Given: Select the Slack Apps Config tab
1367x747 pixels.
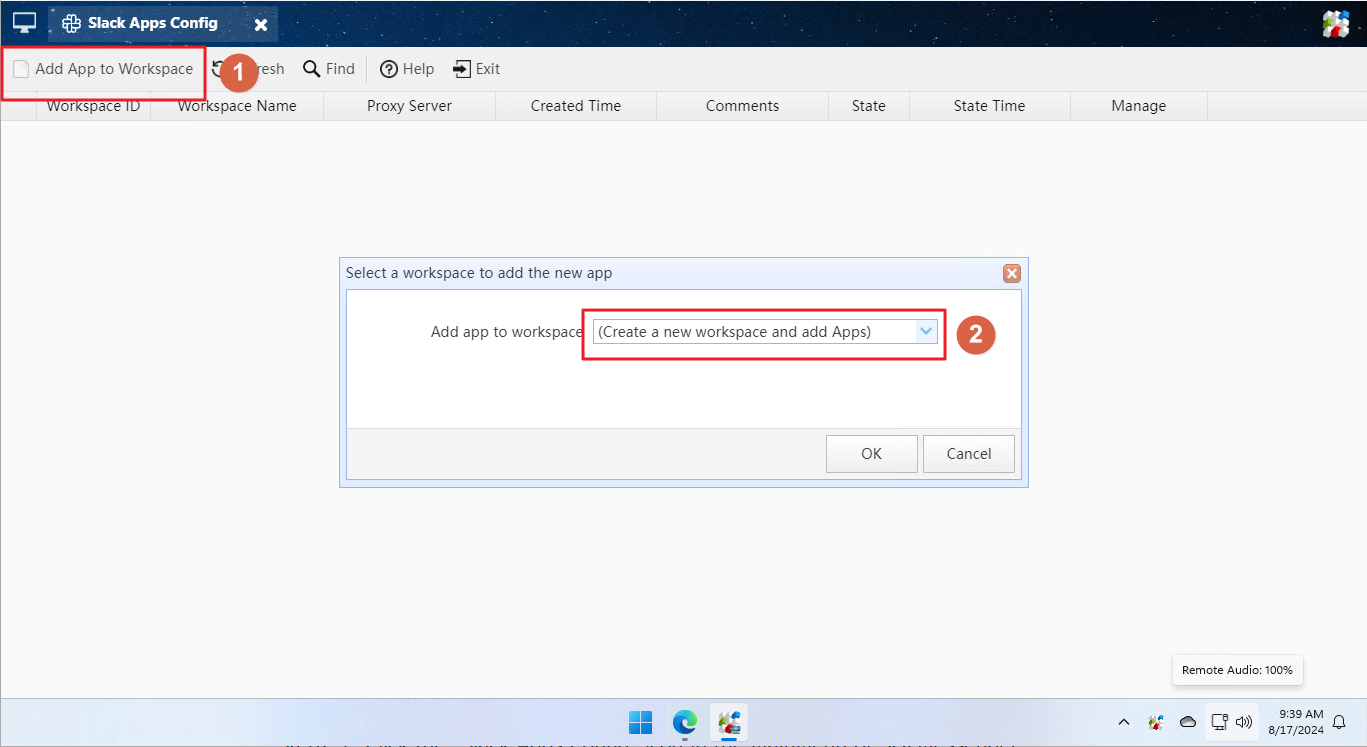Looking at the screenshot, I should coord(152,23).
